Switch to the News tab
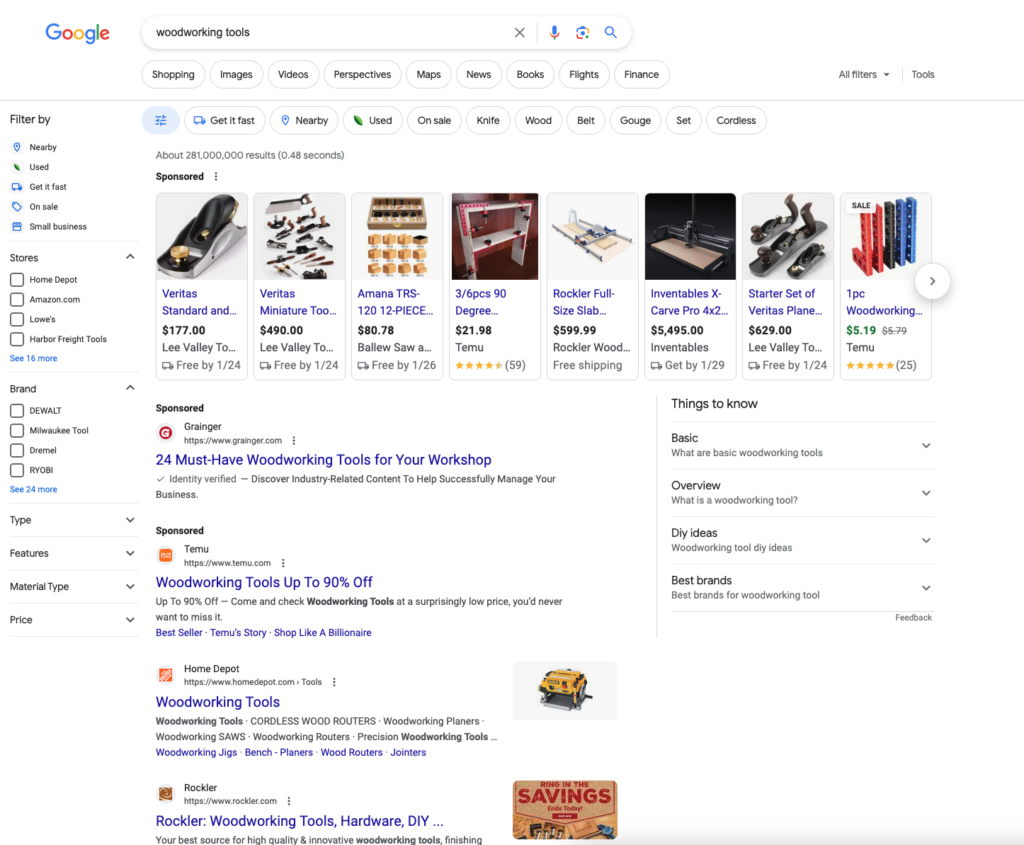The width and height of the screenshot is (1024, 845). click(479, 74)
